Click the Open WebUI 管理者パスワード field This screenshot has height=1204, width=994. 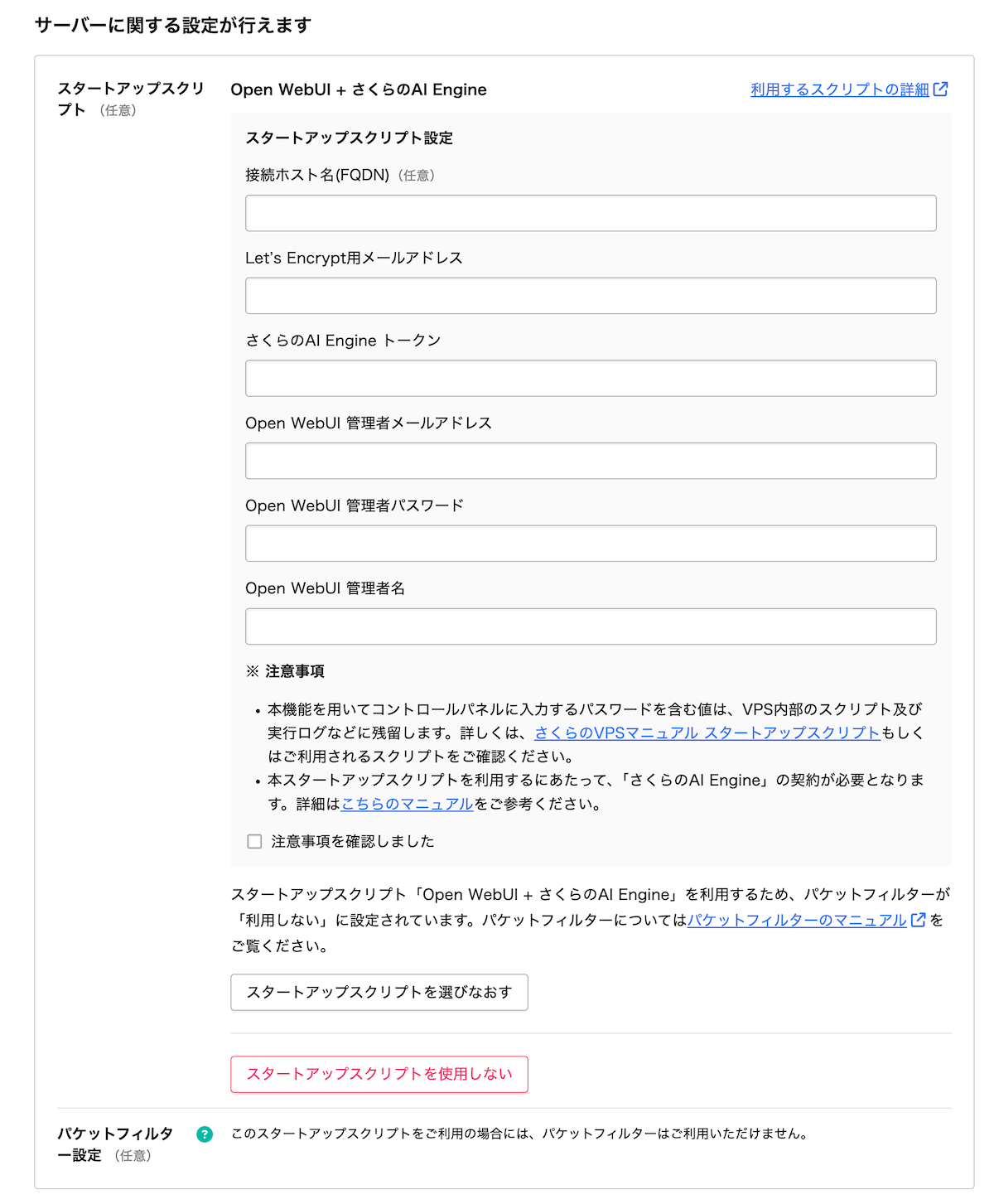(x=590, y=543)
